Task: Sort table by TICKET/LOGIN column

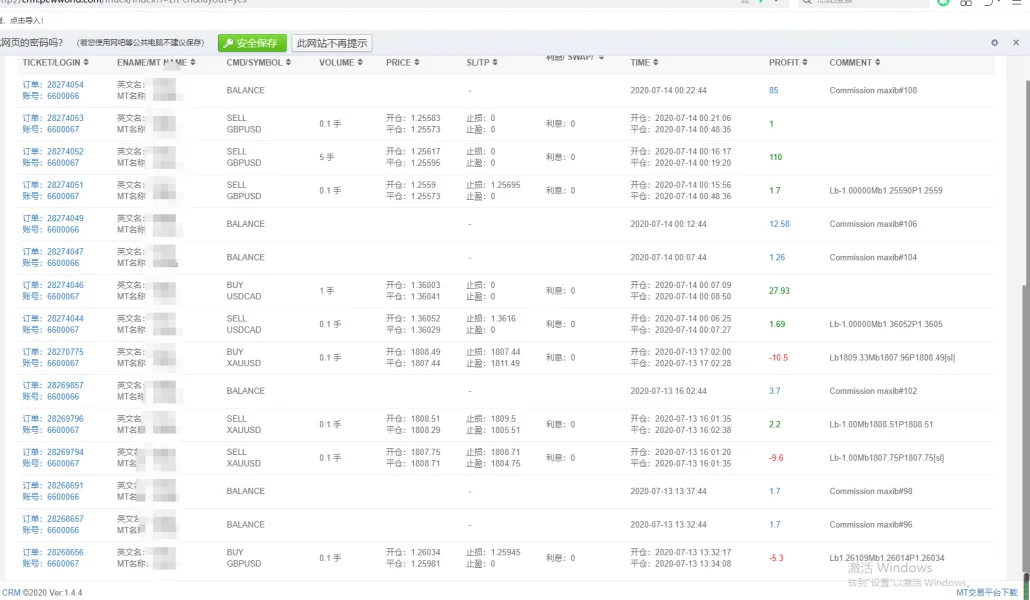Action: click(x=58, y=63)
